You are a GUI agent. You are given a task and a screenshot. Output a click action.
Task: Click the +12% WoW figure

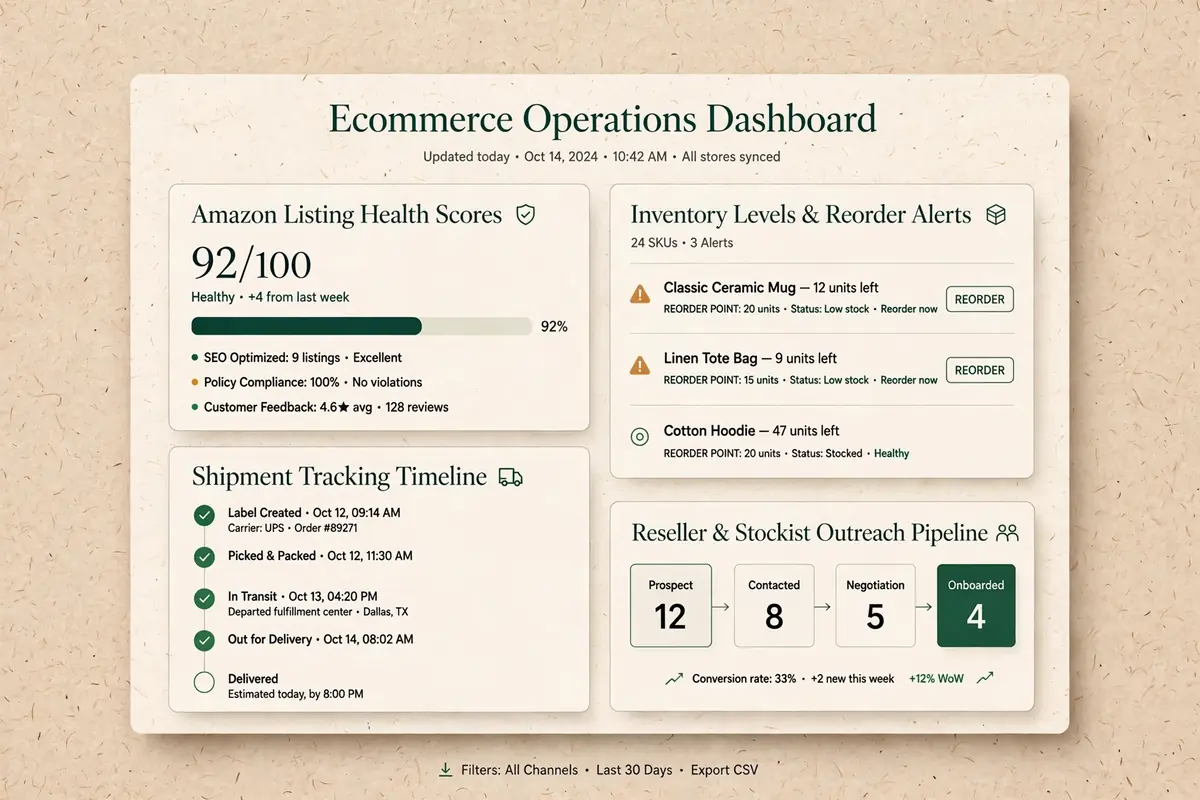(x=938, y=678)
